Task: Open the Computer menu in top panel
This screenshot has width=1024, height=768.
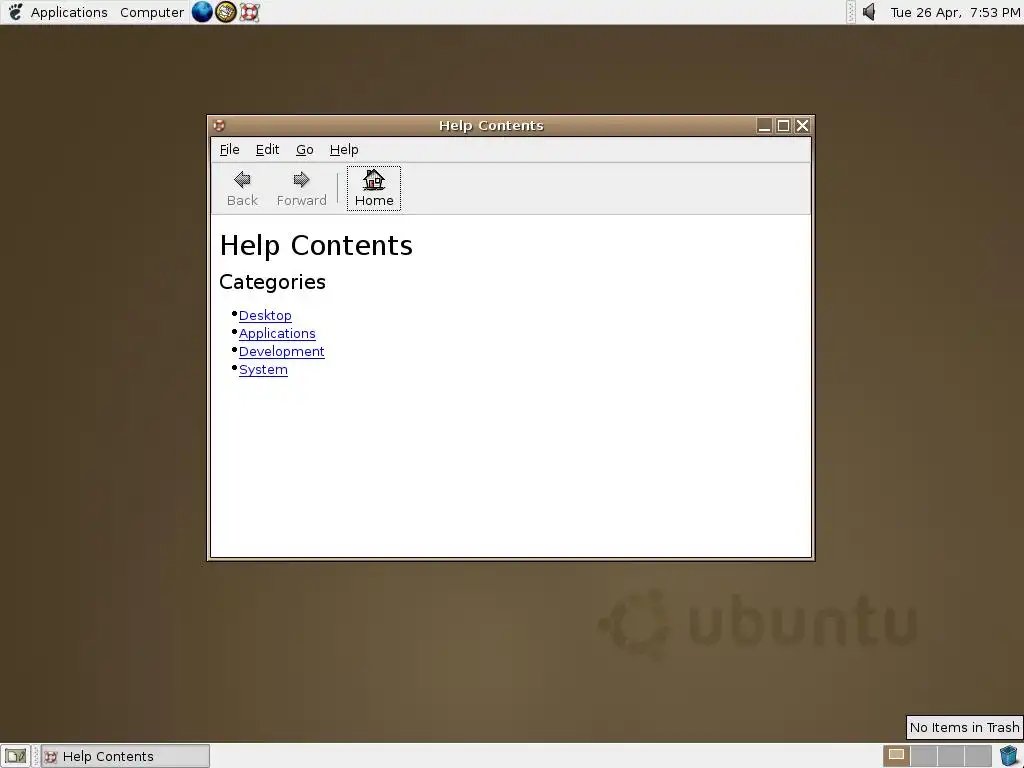Action: pos(152,12)
